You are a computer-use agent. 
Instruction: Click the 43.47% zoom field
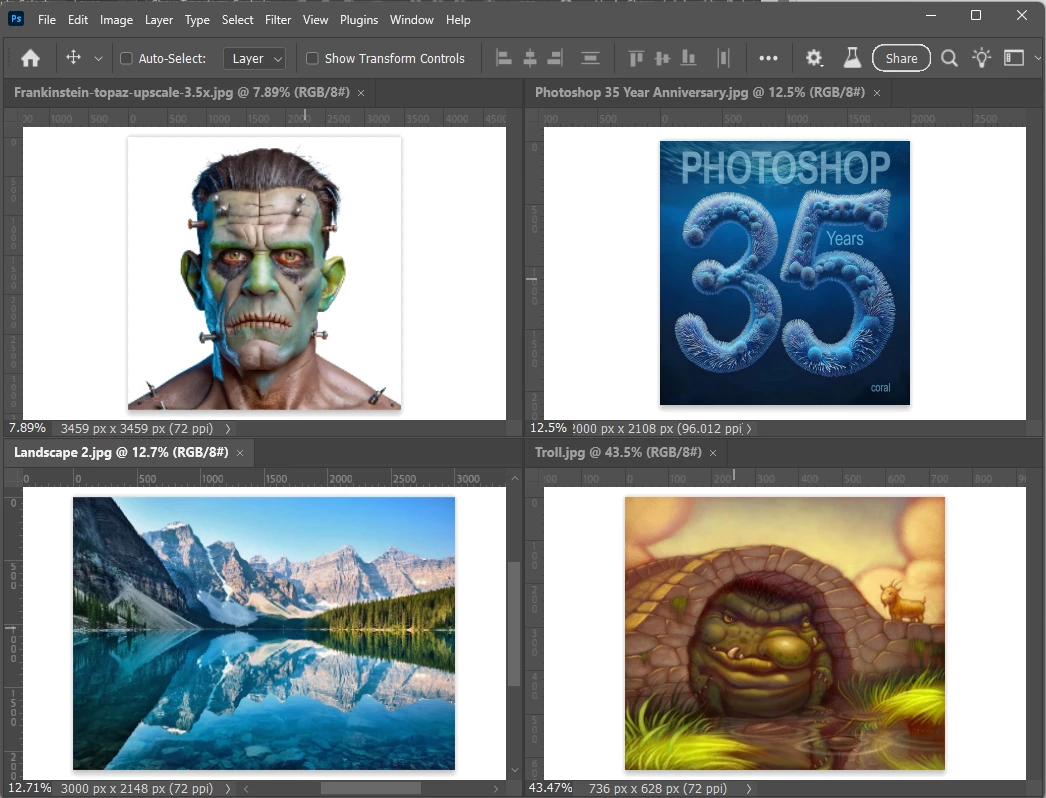[x=550, y=788]
